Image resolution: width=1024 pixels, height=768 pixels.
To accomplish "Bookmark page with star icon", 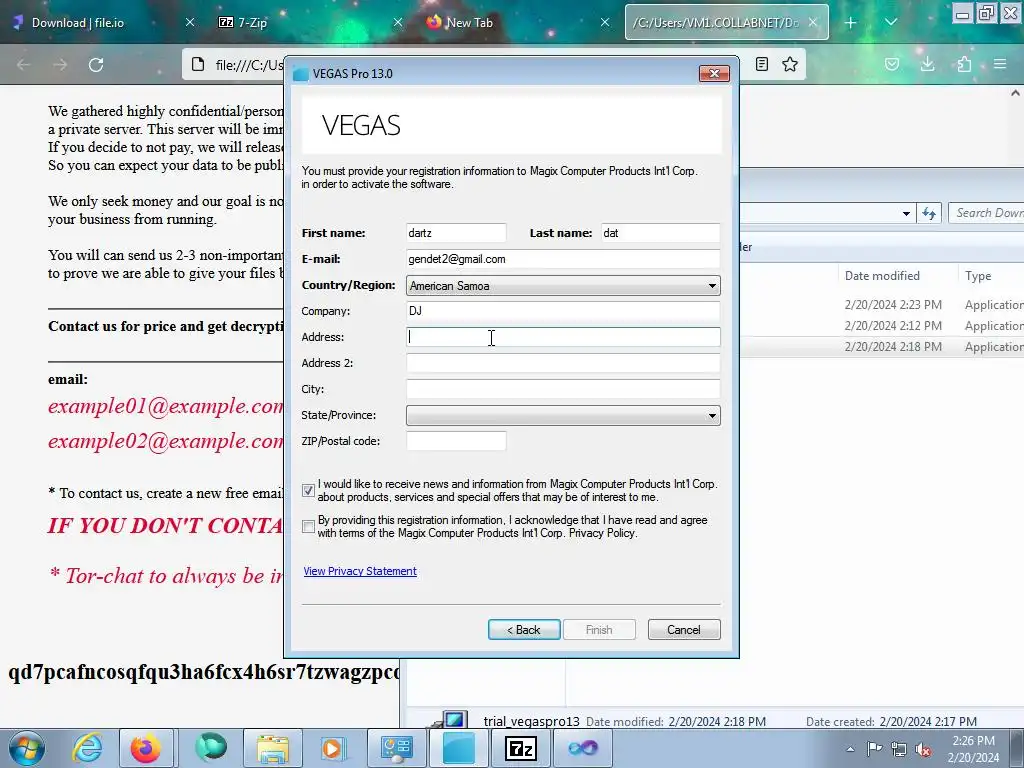I will pos(790,64).
